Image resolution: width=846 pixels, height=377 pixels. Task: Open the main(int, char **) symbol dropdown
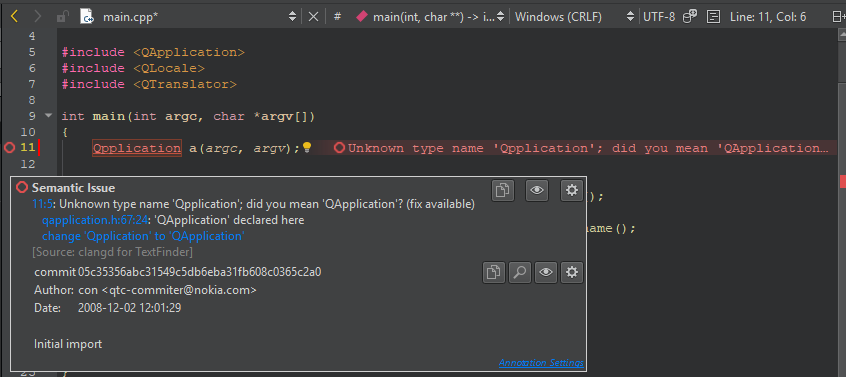tap(500, 17)
